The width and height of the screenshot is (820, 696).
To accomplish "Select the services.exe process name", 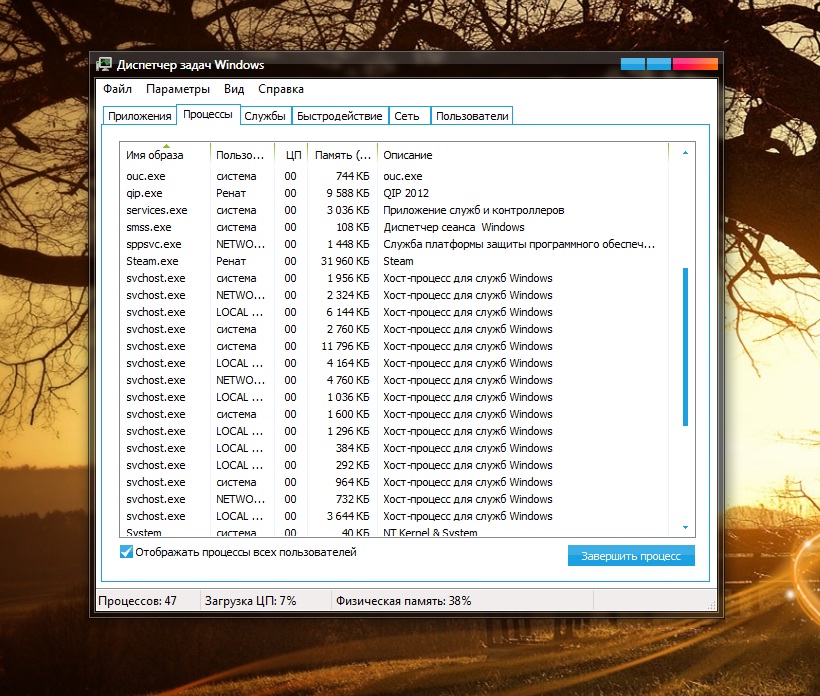I will click(157, 210).
